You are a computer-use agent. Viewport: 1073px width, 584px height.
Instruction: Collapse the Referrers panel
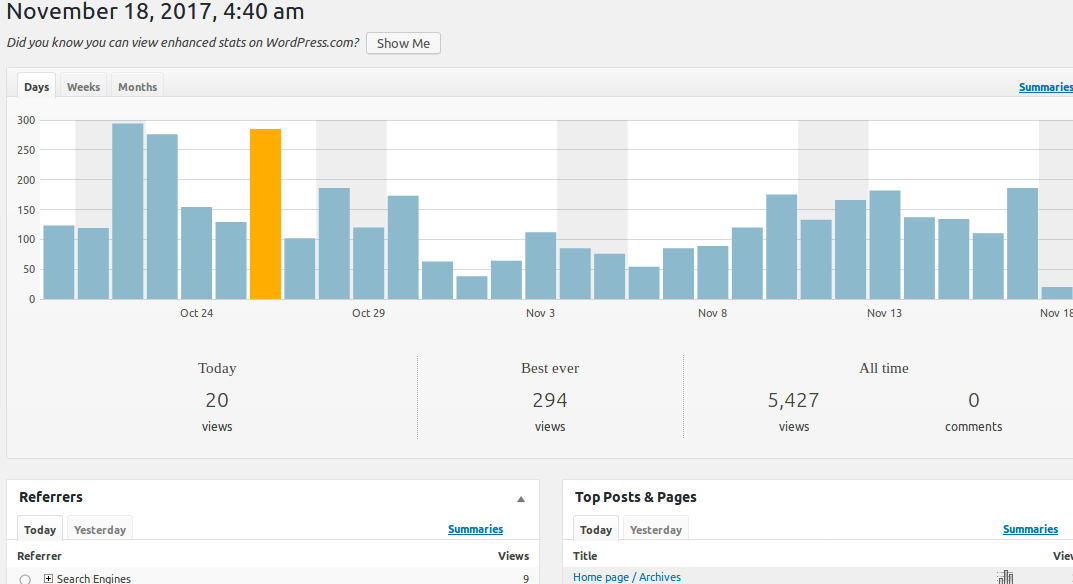pos(520,498)
